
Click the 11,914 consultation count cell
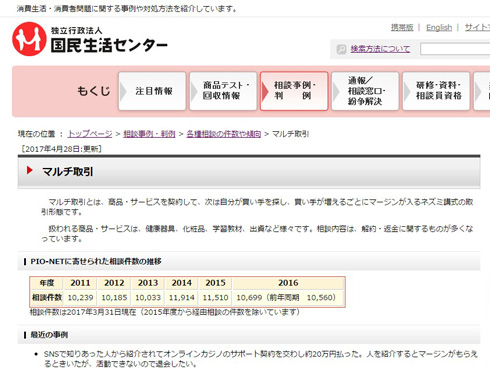coord(182,297)
